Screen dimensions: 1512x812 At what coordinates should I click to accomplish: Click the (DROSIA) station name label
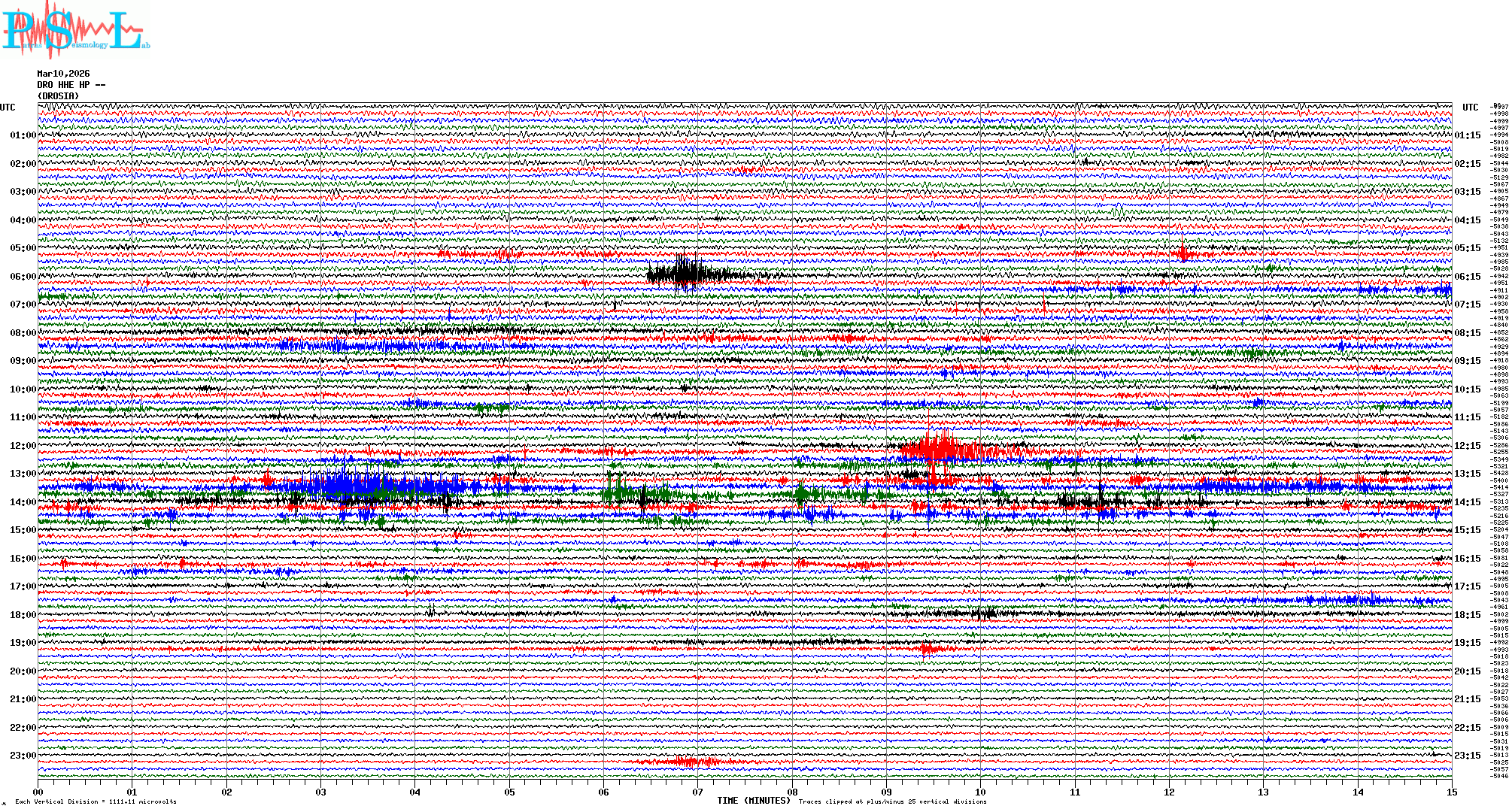(x=58, y=96)
